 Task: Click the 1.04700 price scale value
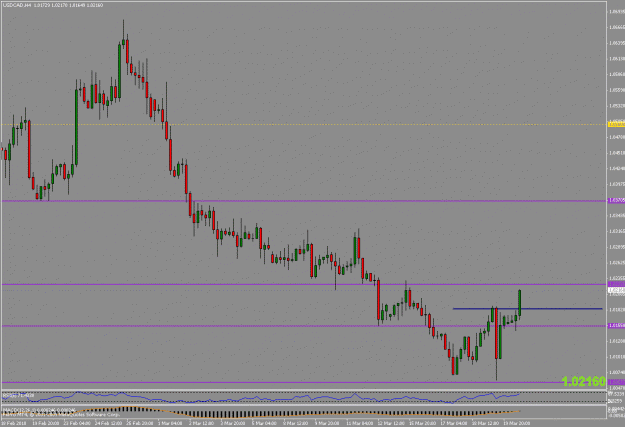[616, 137]
